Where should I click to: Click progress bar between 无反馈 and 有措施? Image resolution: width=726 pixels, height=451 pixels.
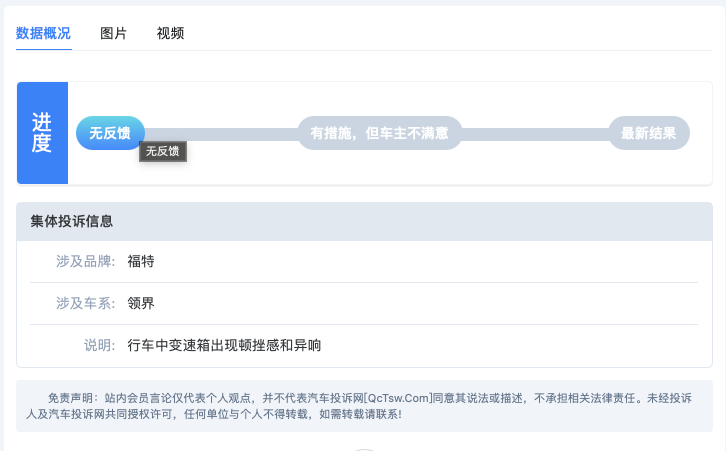[221, 134]
